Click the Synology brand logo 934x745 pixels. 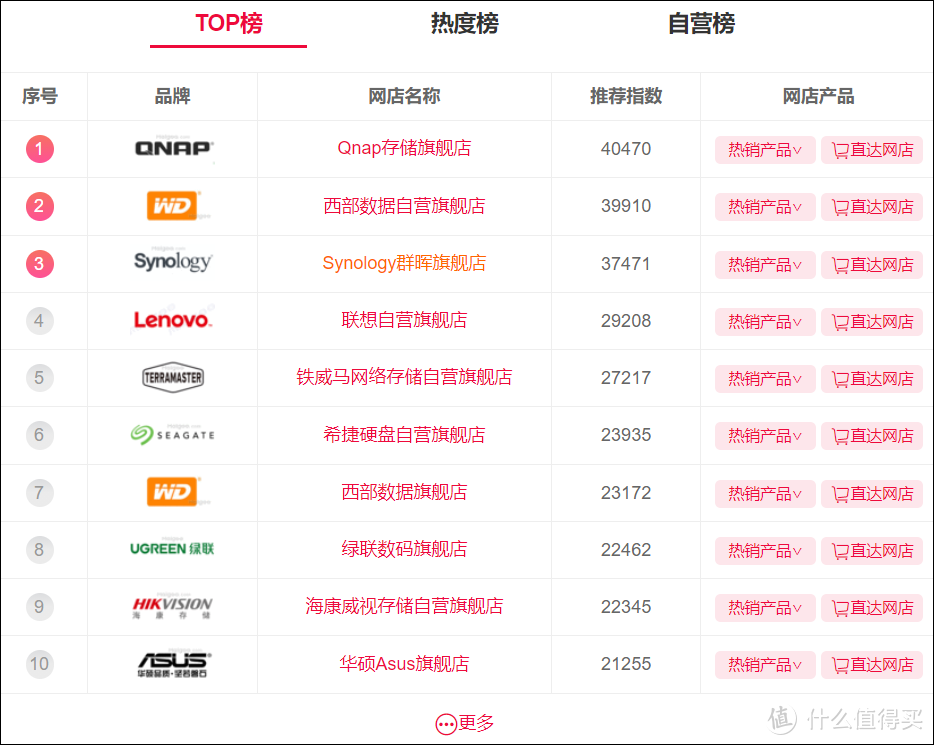click(173, 262)
